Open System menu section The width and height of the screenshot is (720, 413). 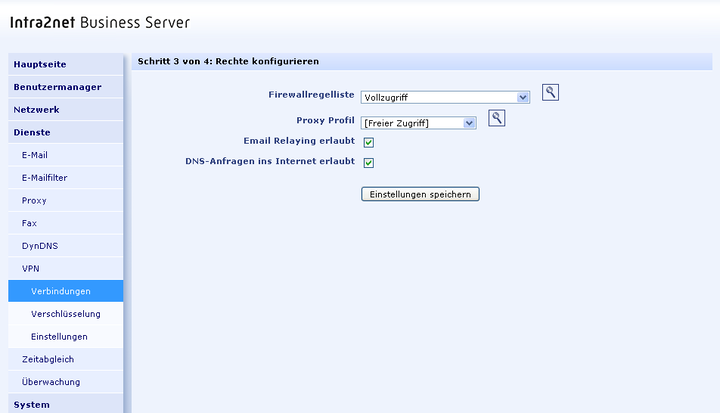pos(66,404)
